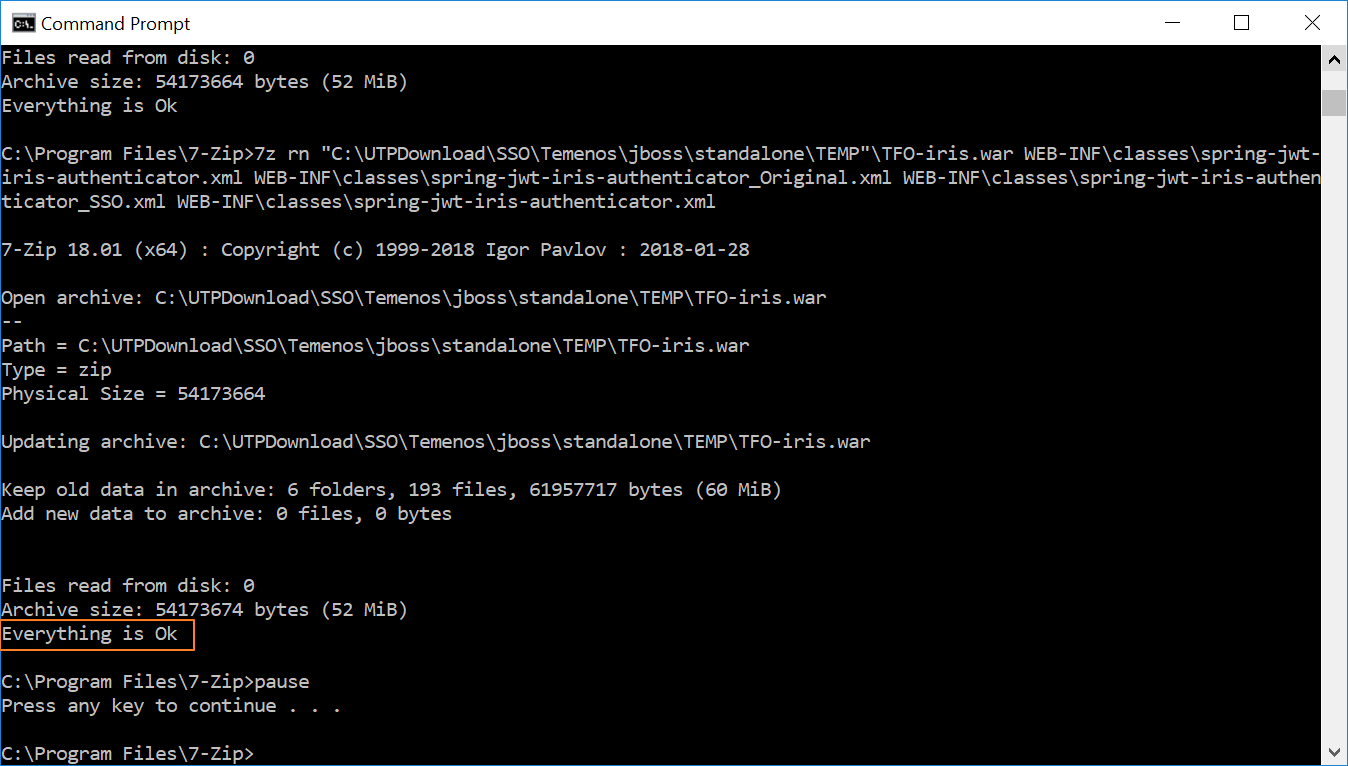Minimize the Command Prompt window
1348x766 pixels.
[x=1171, y=23]
